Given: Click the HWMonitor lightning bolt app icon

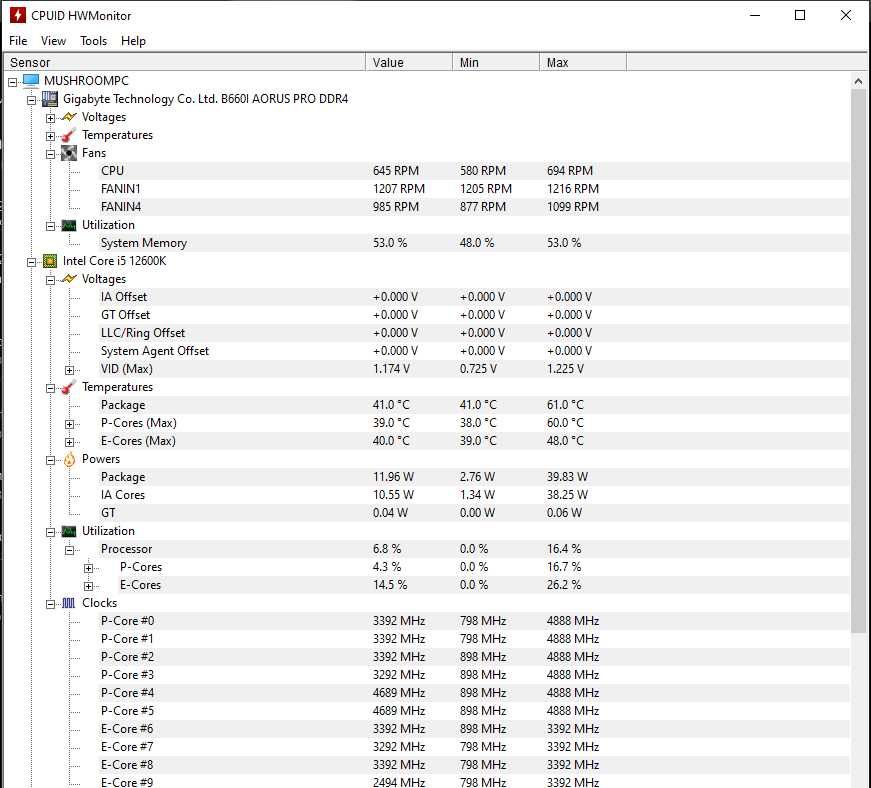Looking at the screenshot, I should [x=18, y=15].
